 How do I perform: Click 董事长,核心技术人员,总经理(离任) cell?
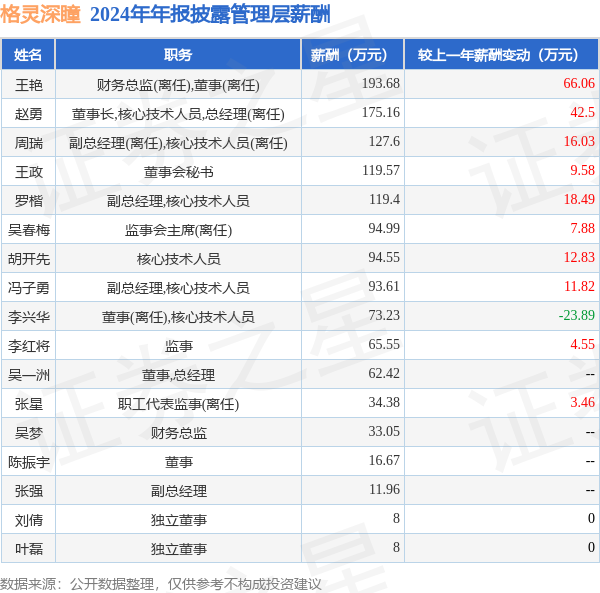pos(178,114)
